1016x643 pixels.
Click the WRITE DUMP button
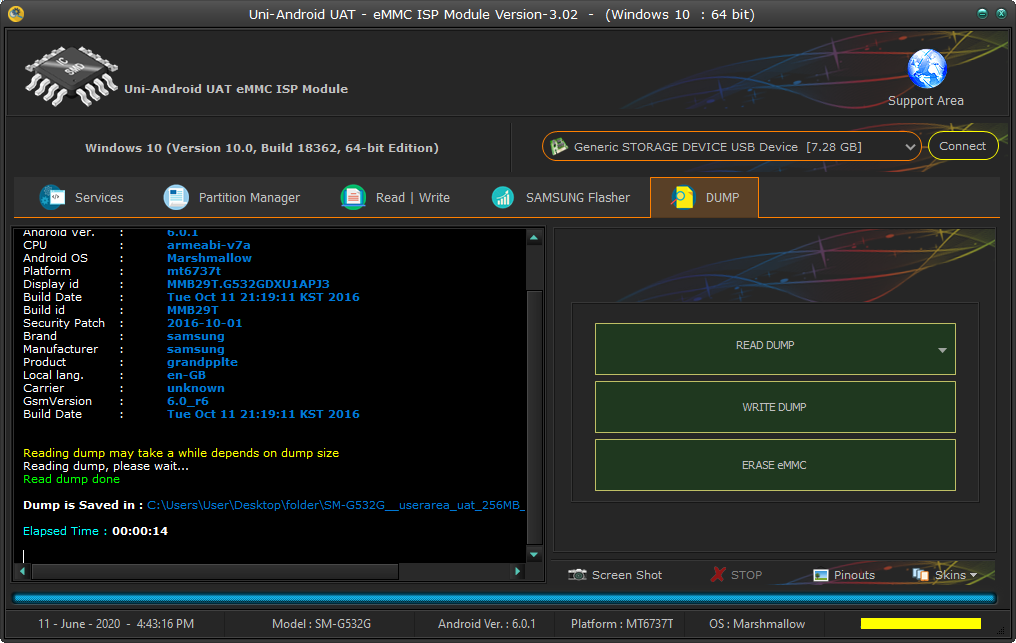775,407
